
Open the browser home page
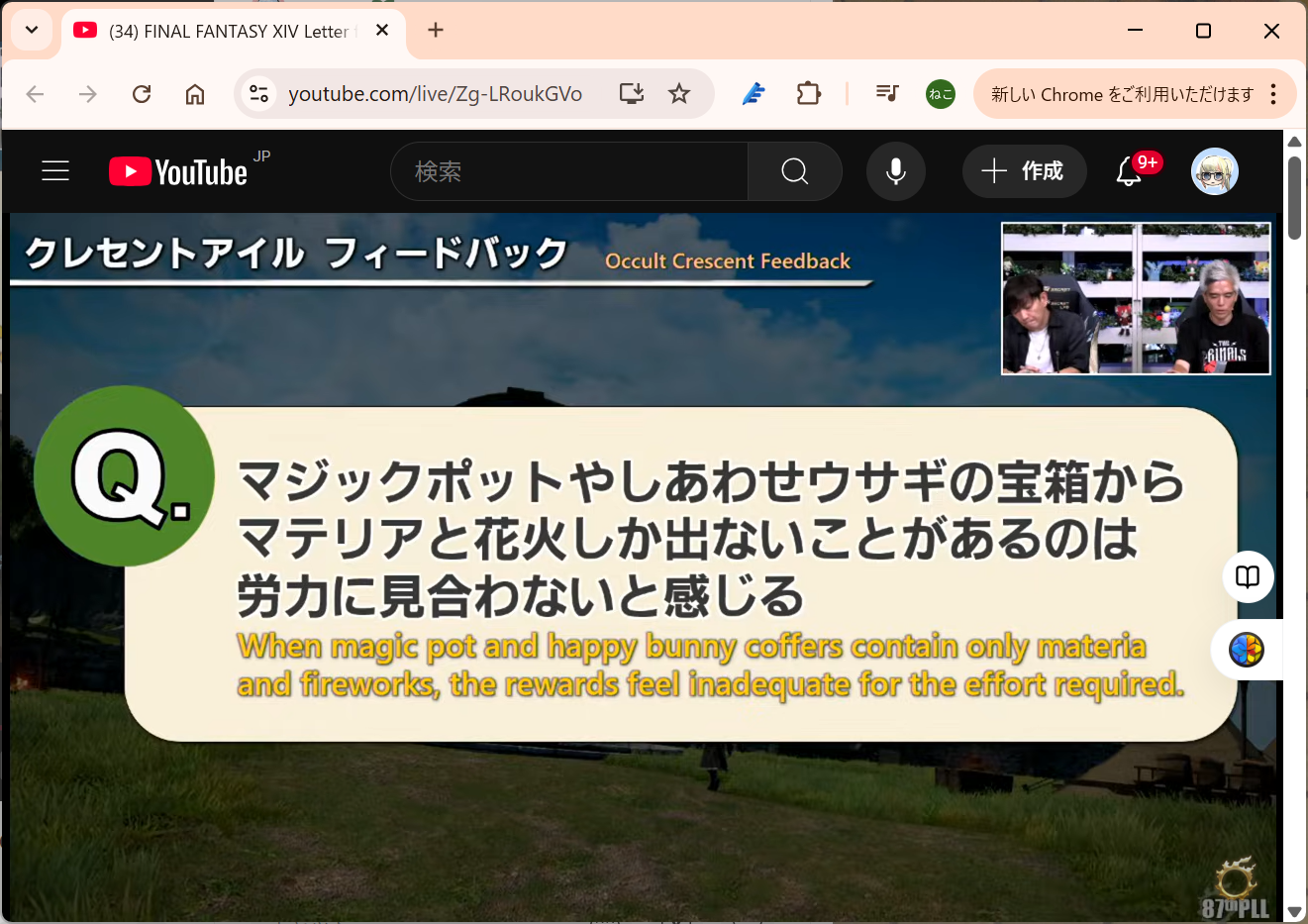(195, 94)
